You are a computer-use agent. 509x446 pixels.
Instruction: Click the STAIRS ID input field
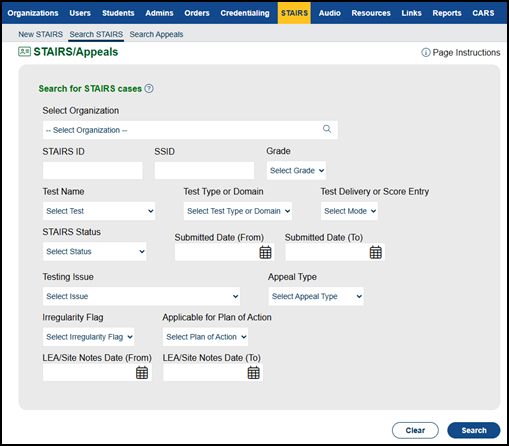[x=93, y=171]
